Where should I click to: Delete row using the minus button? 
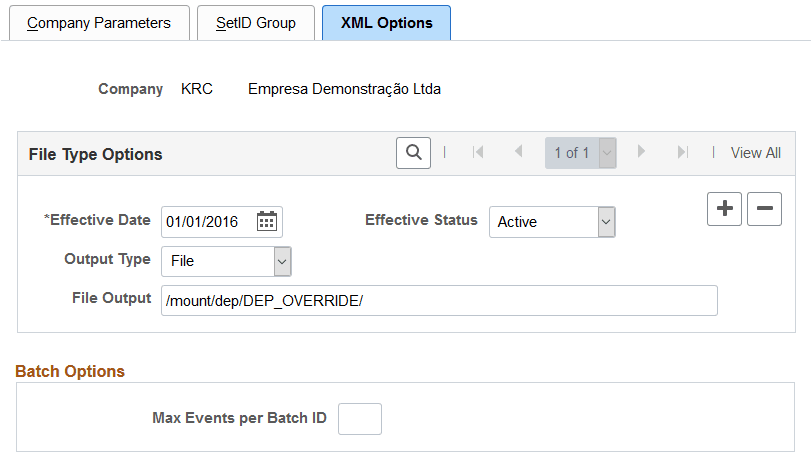pos(764,209)
